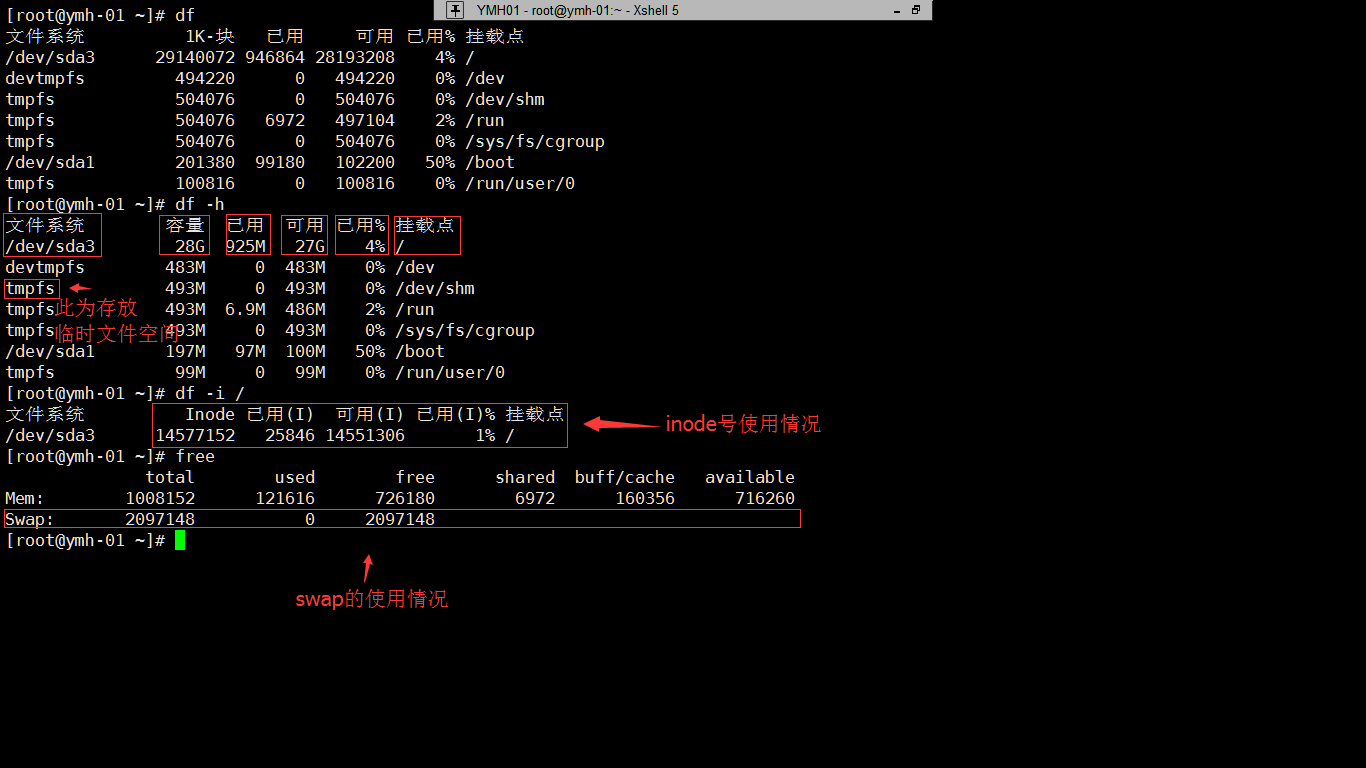Select the buff/cache value '160356'
Image resolution: width=1366 pixels, height=768 pixels.
point(645,498)
